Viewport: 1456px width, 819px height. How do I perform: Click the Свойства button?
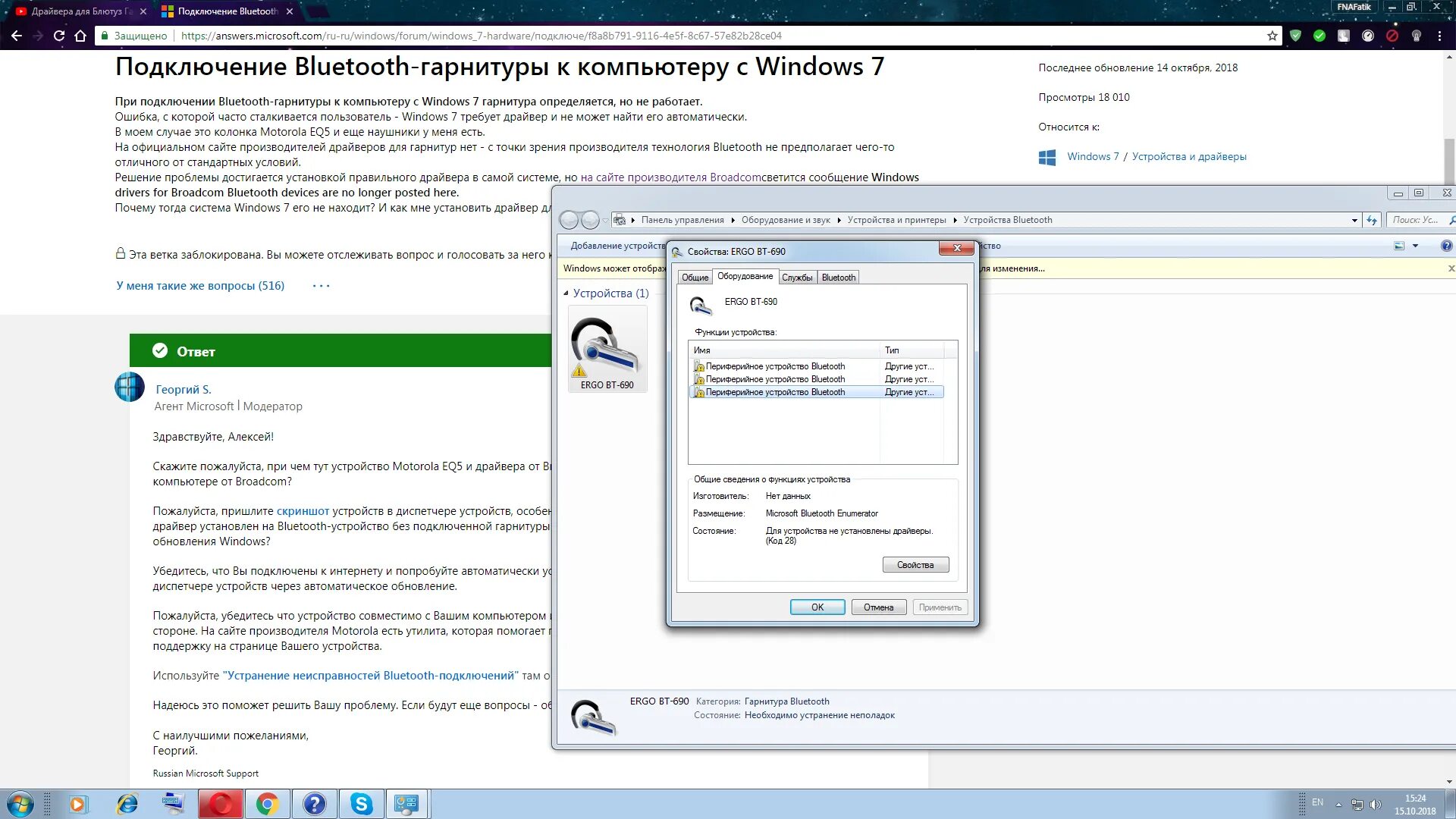tap(915, 565)
